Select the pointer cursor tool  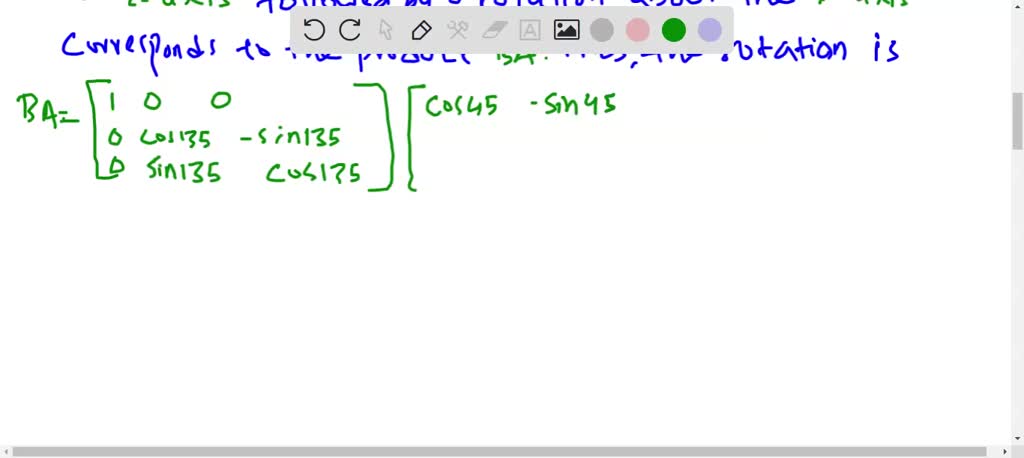(386, 30)
